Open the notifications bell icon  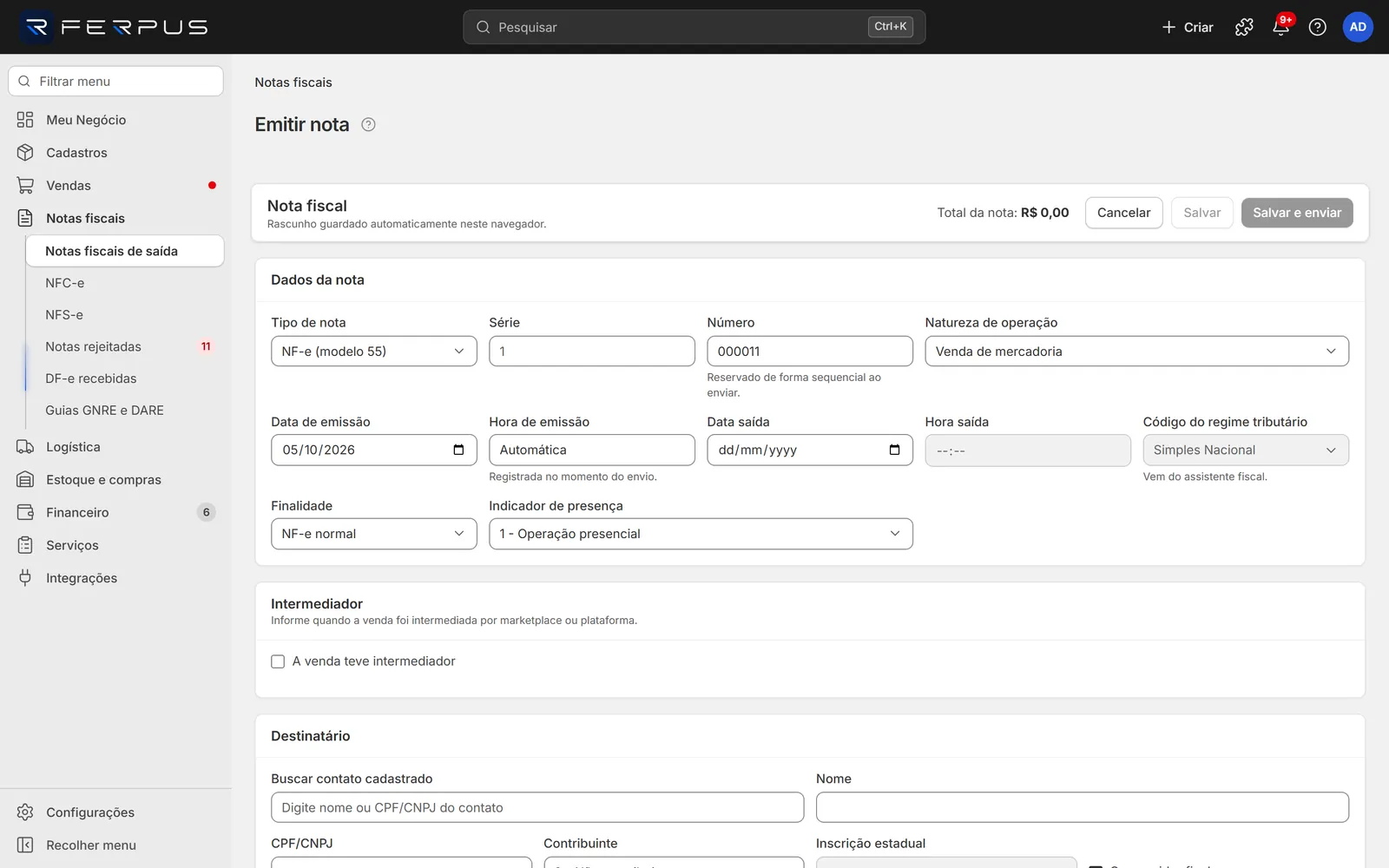pyautogui.click(x=1280, y=27)
